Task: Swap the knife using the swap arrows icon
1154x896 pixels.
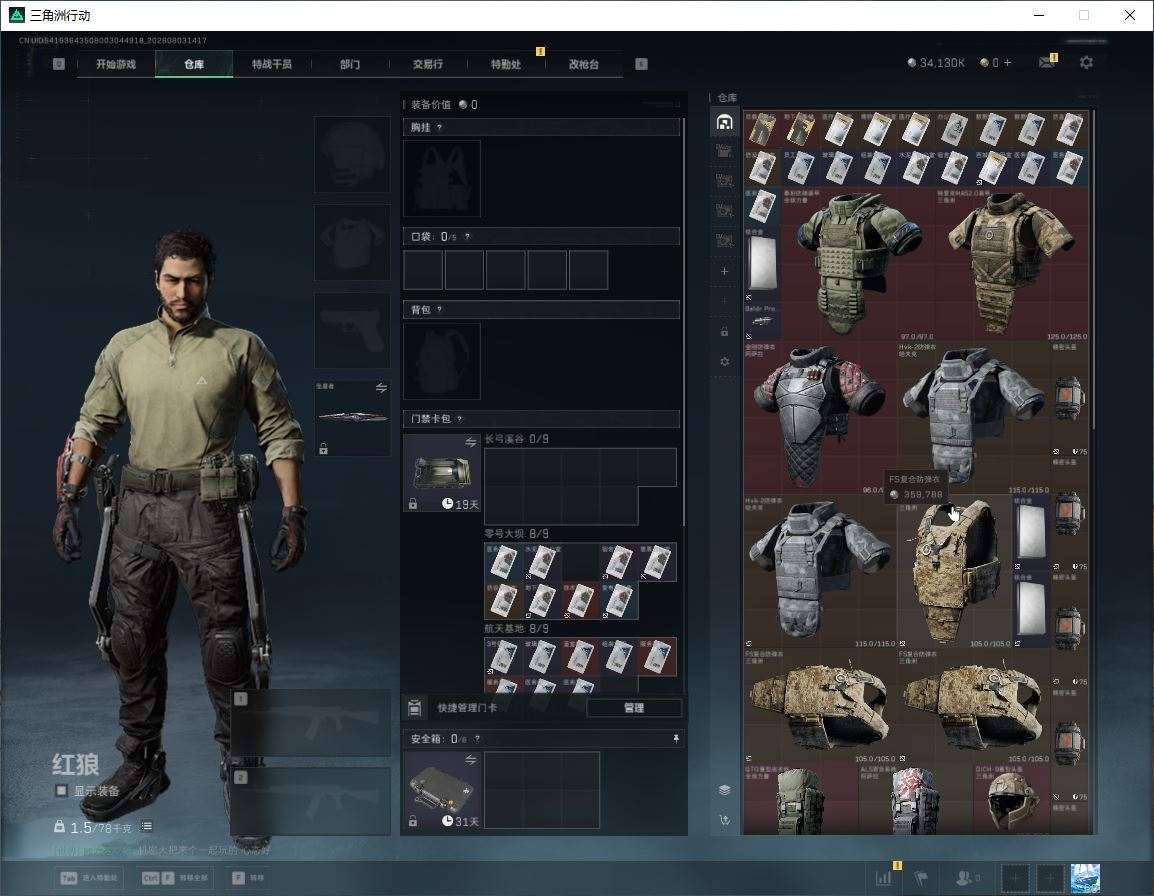Action: tap(381, 388)
